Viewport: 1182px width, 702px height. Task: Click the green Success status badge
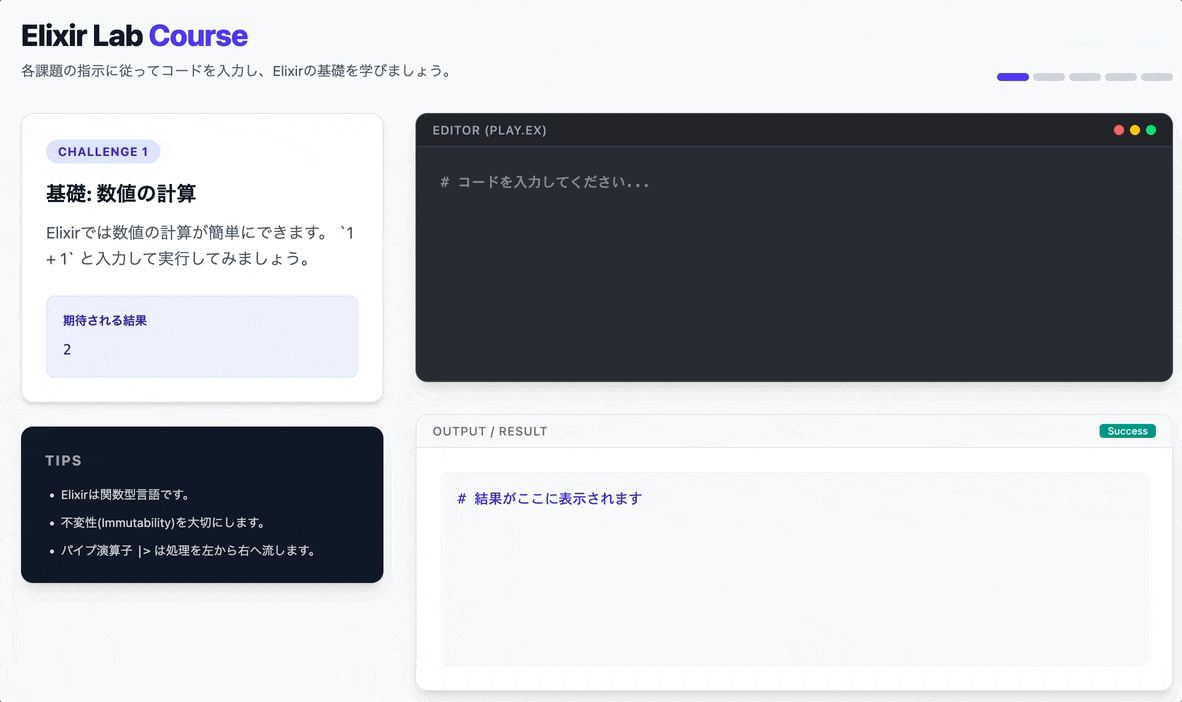click(1127, 430)
